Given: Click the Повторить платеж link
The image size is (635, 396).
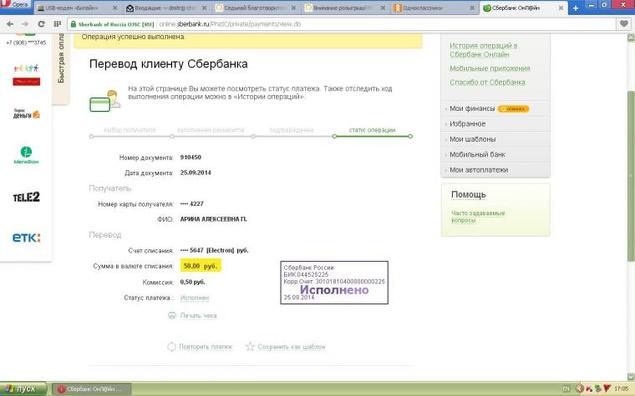Looking at the screenshot, I should click(205, 347).
